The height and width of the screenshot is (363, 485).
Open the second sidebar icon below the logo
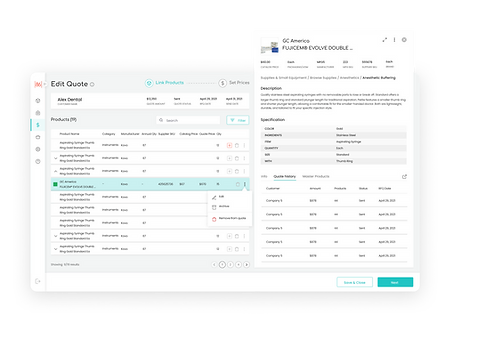pyautogui.click(x=38, y=113)
